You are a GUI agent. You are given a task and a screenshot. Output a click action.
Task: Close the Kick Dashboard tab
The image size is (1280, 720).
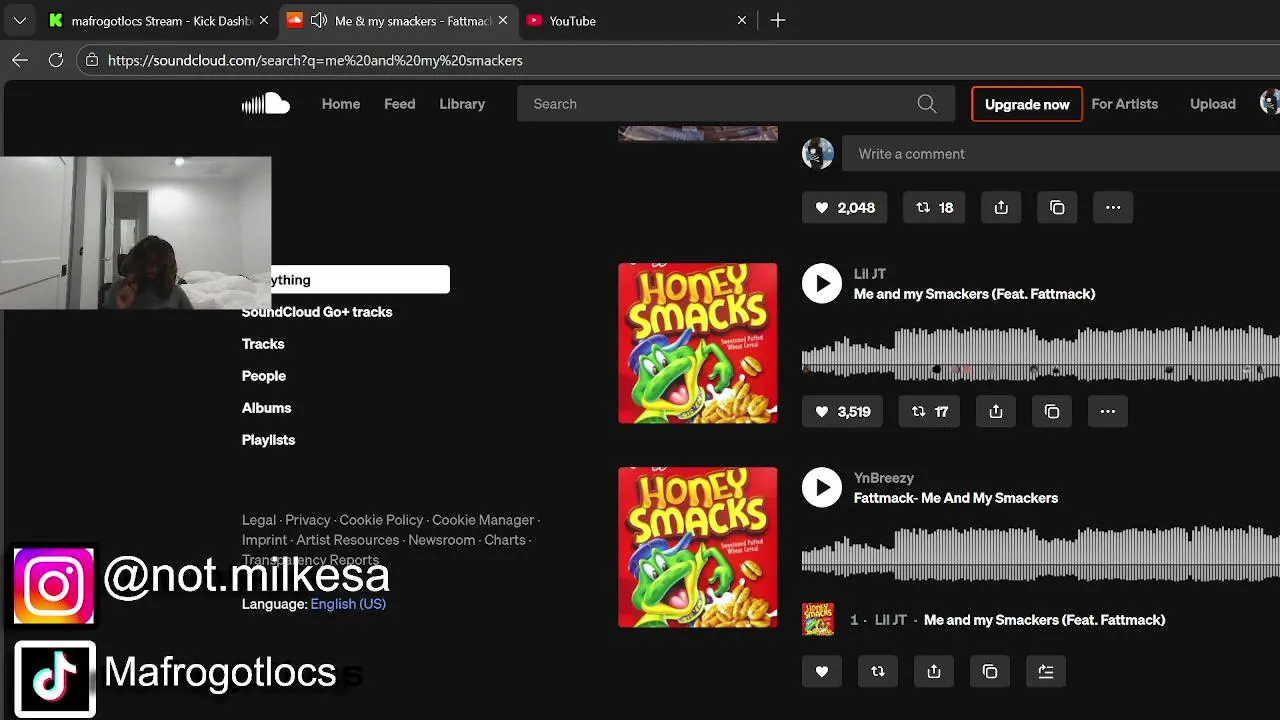click(264, 20)
